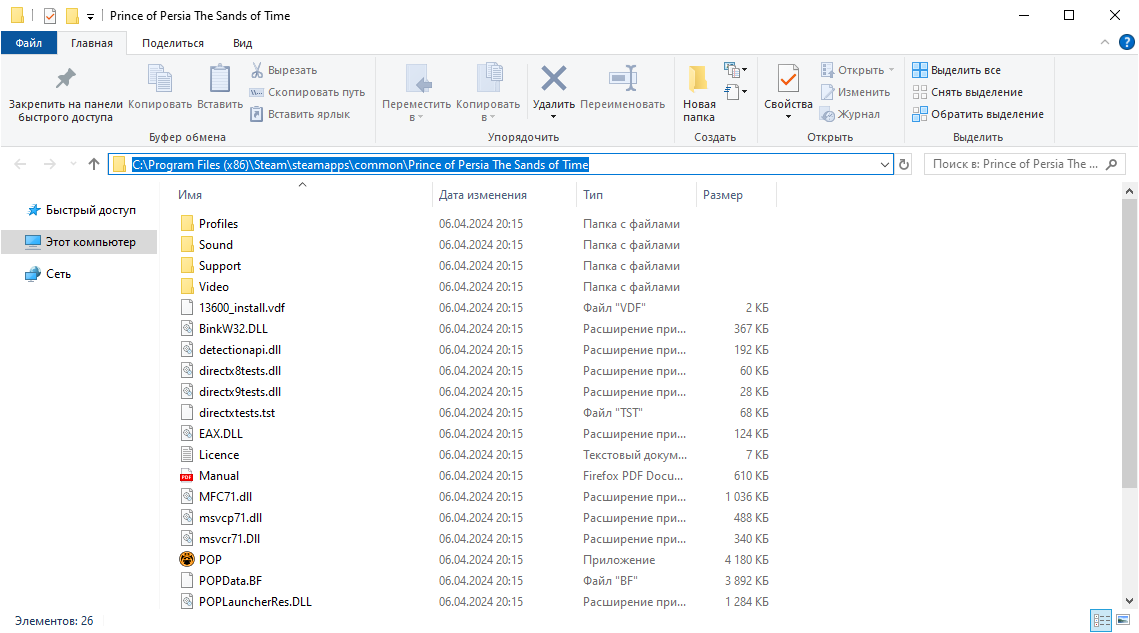Cut selection with Вырезать
The width and height of the screenshot is (1139, 633).
click(284, 70)
